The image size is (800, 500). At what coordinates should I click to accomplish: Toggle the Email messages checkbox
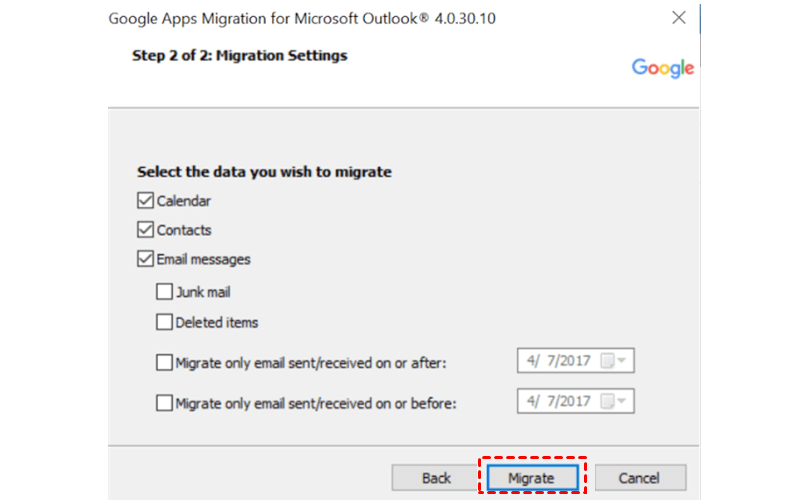(x=145, y=259)
